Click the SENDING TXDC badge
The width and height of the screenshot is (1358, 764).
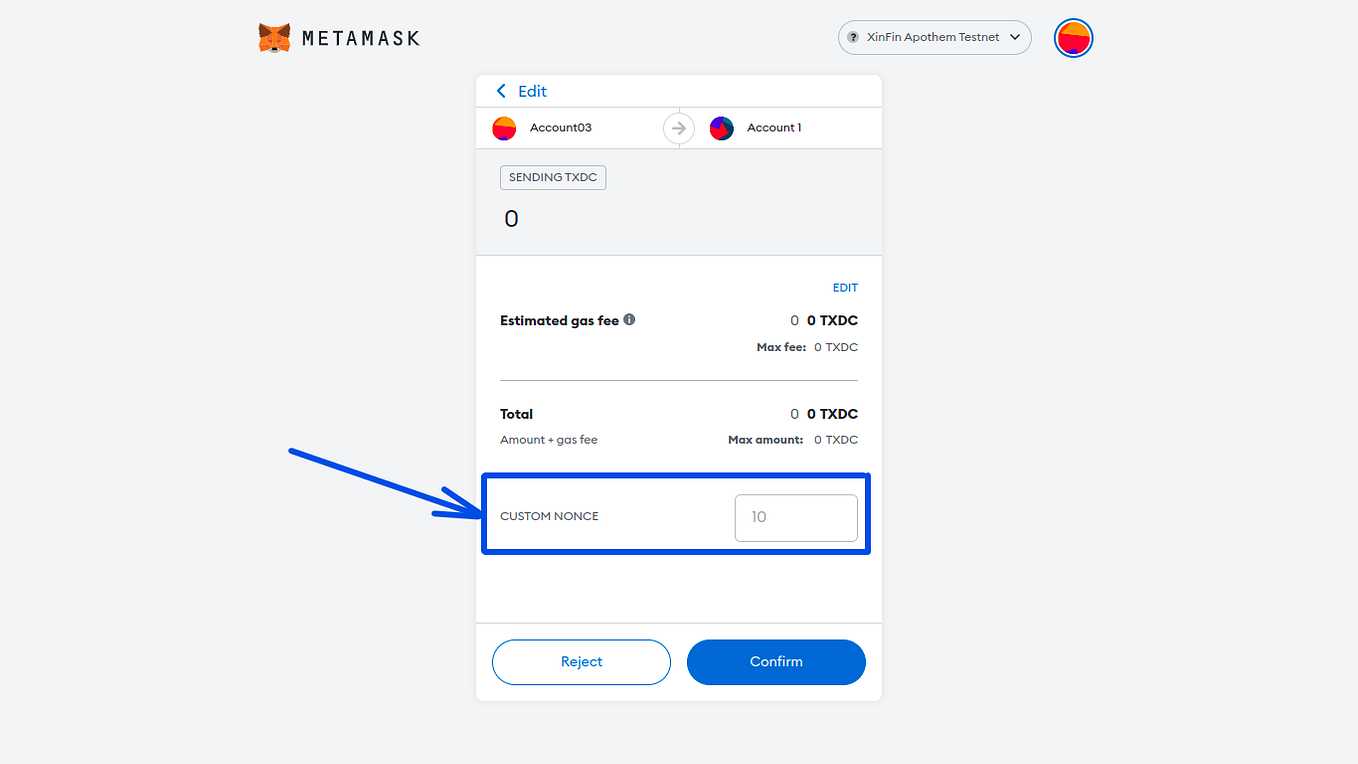553,177
